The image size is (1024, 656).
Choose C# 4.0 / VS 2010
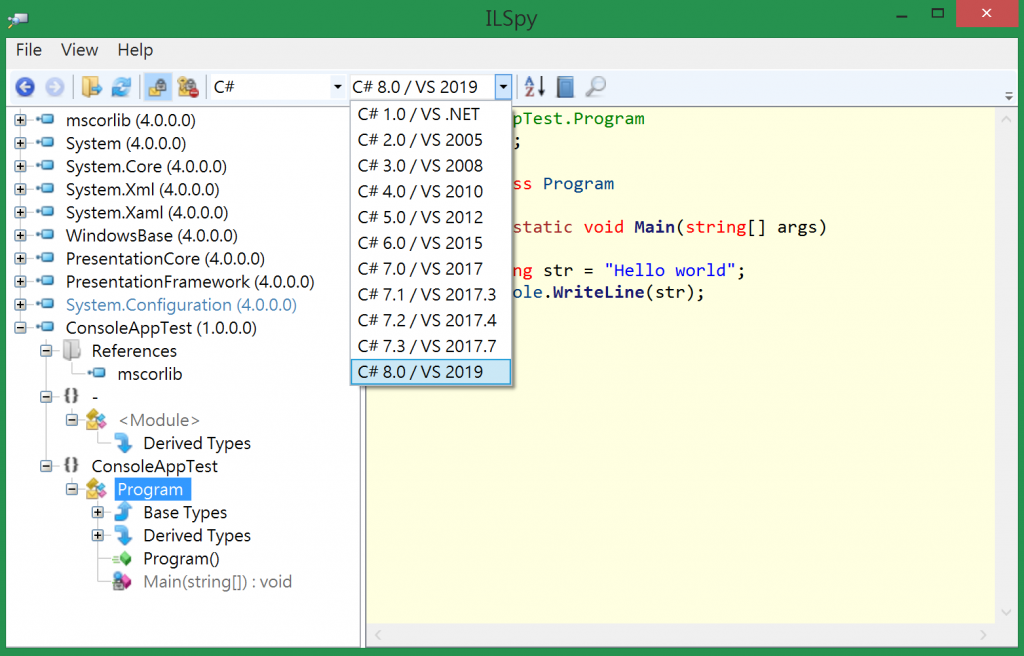pyautogui.click(x=431, y=191)
